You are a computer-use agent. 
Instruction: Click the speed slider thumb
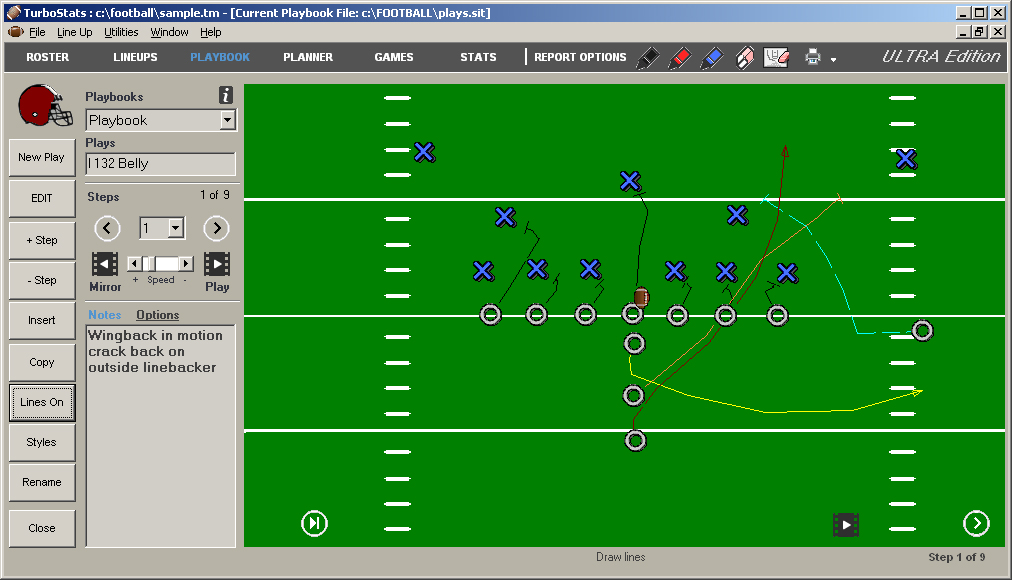pyautogui.click(x=148, y=263)
